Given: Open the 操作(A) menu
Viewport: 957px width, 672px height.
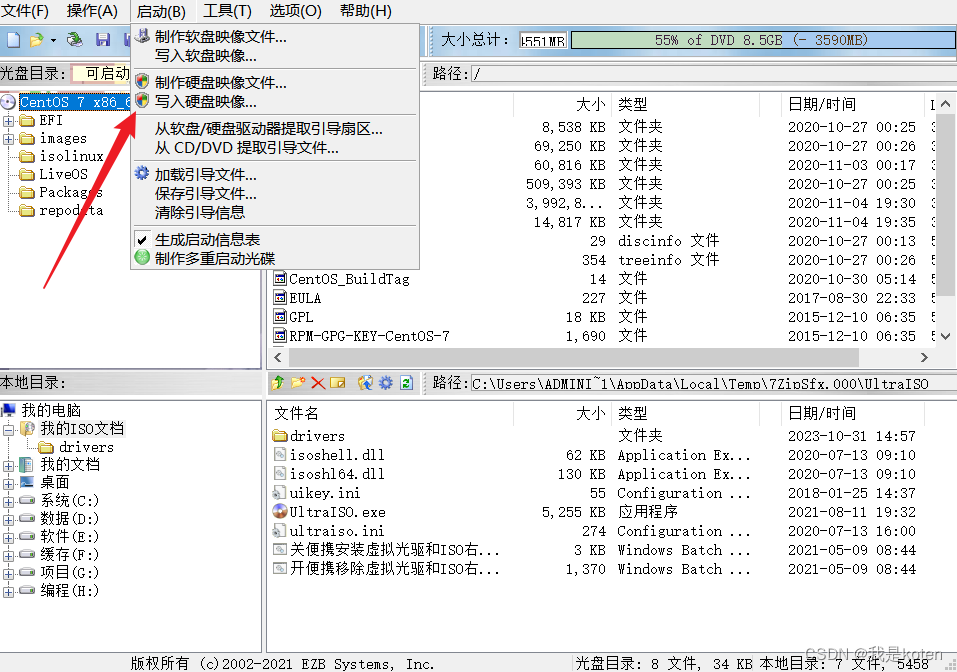Looking at the screenshot, I should pos(92,11).
